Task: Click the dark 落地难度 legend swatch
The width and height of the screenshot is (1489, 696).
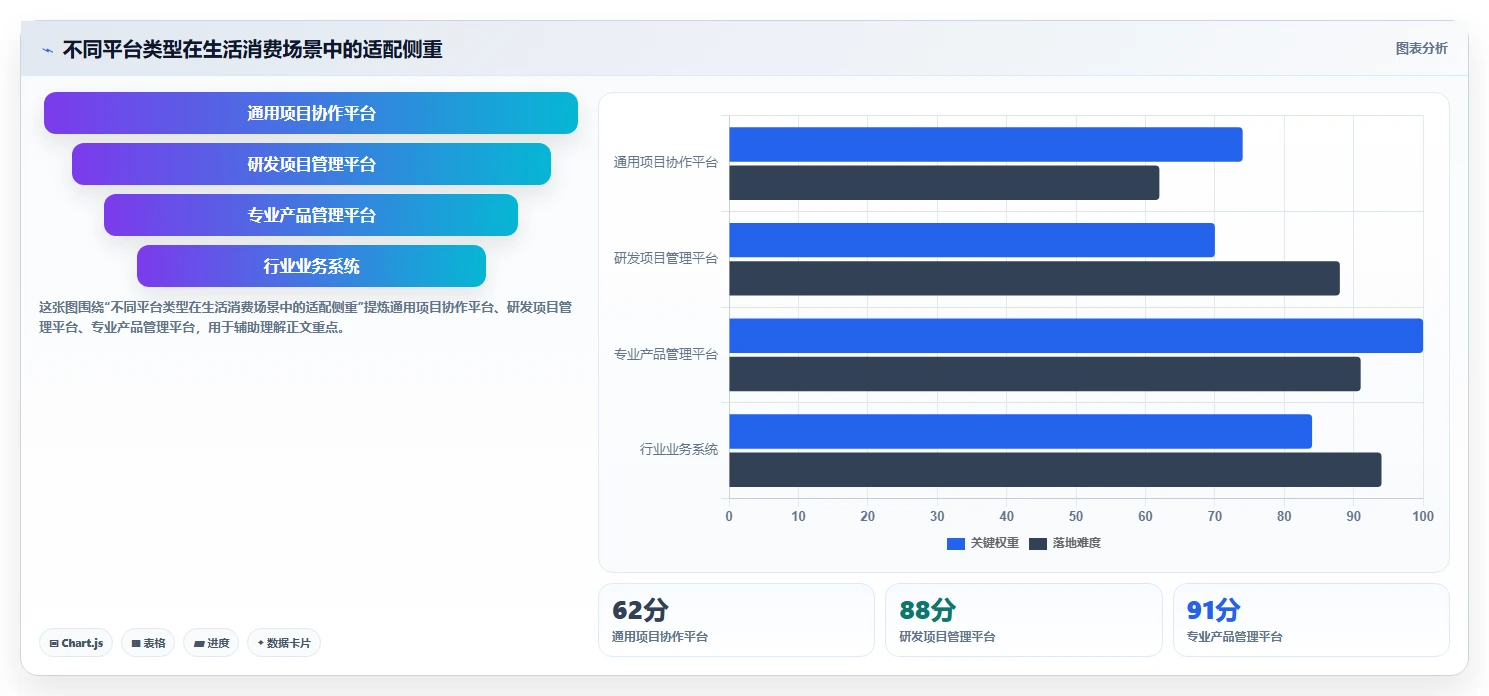Action: 1038,543
